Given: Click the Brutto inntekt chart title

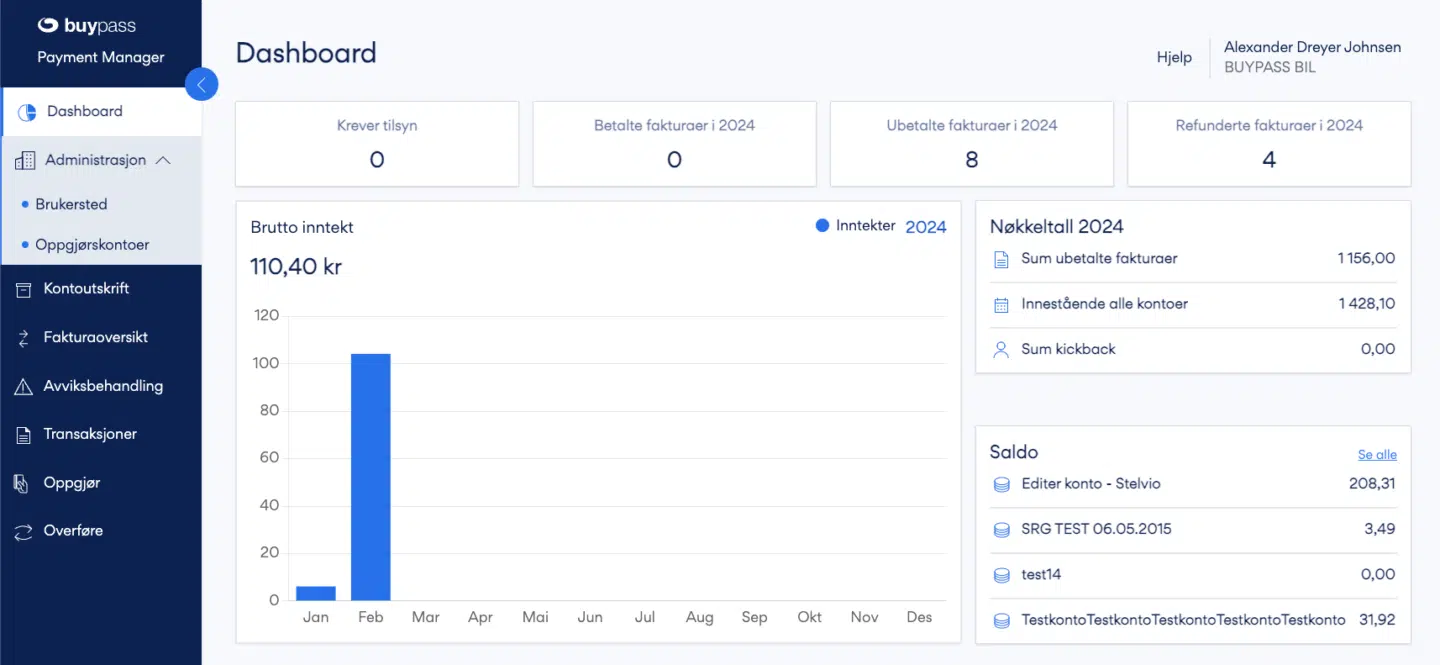Looking at the screenshot, I should (302, 227).
